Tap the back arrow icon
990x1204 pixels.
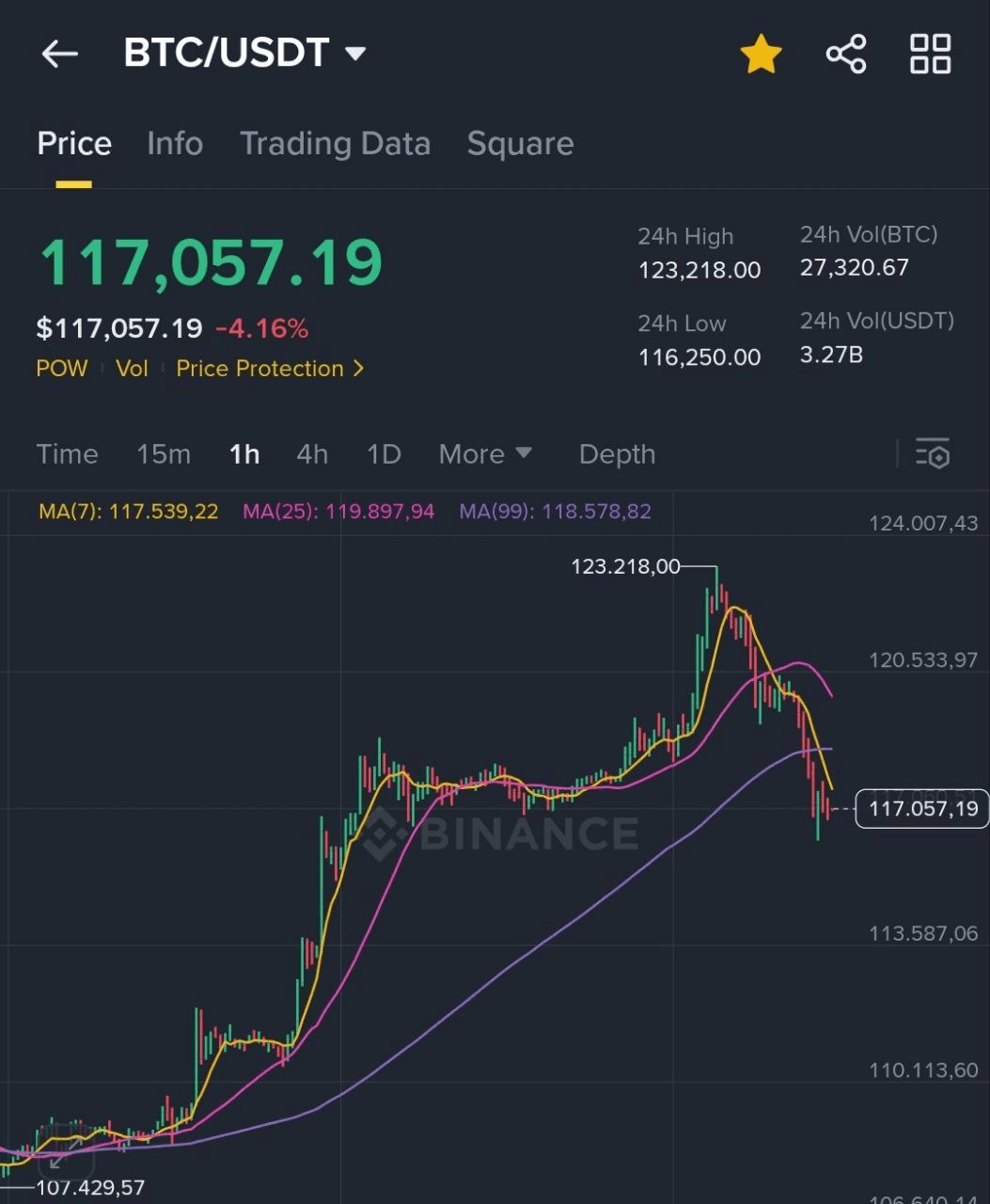(59, 54)
